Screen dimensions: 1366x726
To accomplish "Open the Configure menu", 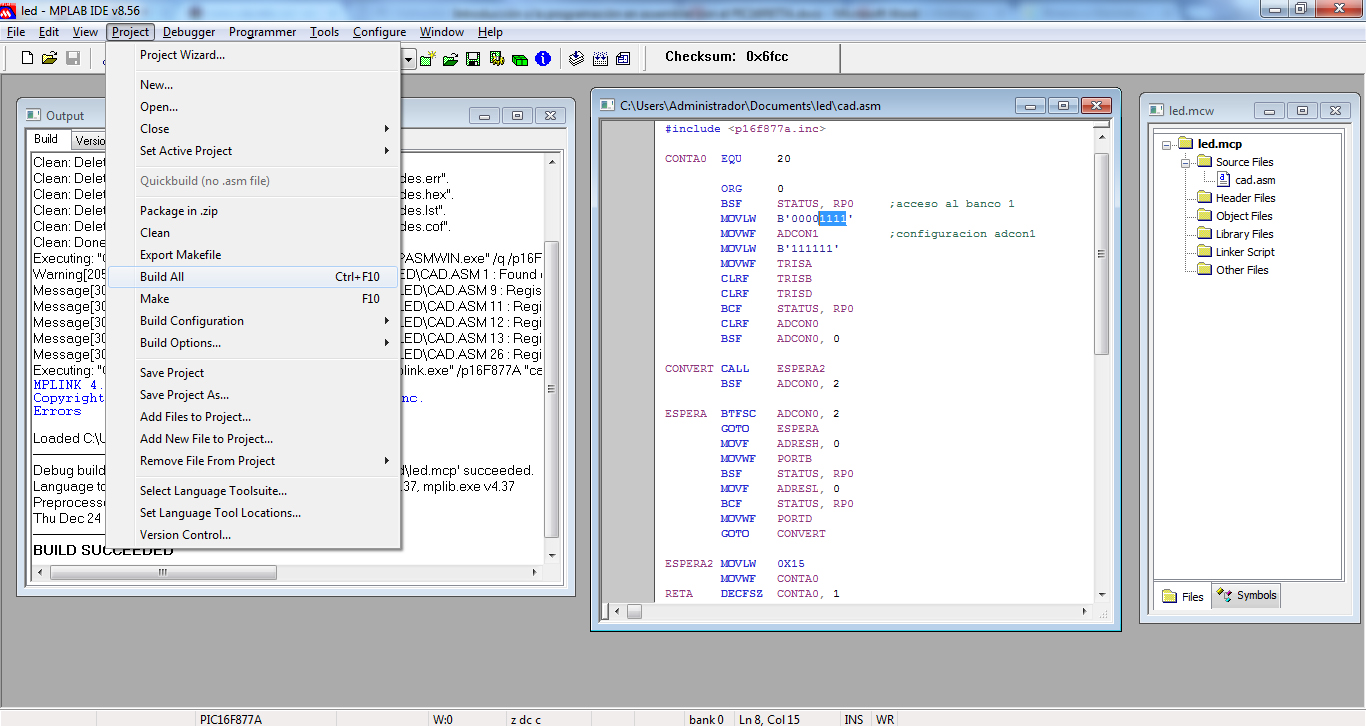I will pyautogui.click(x=379, y=32).
